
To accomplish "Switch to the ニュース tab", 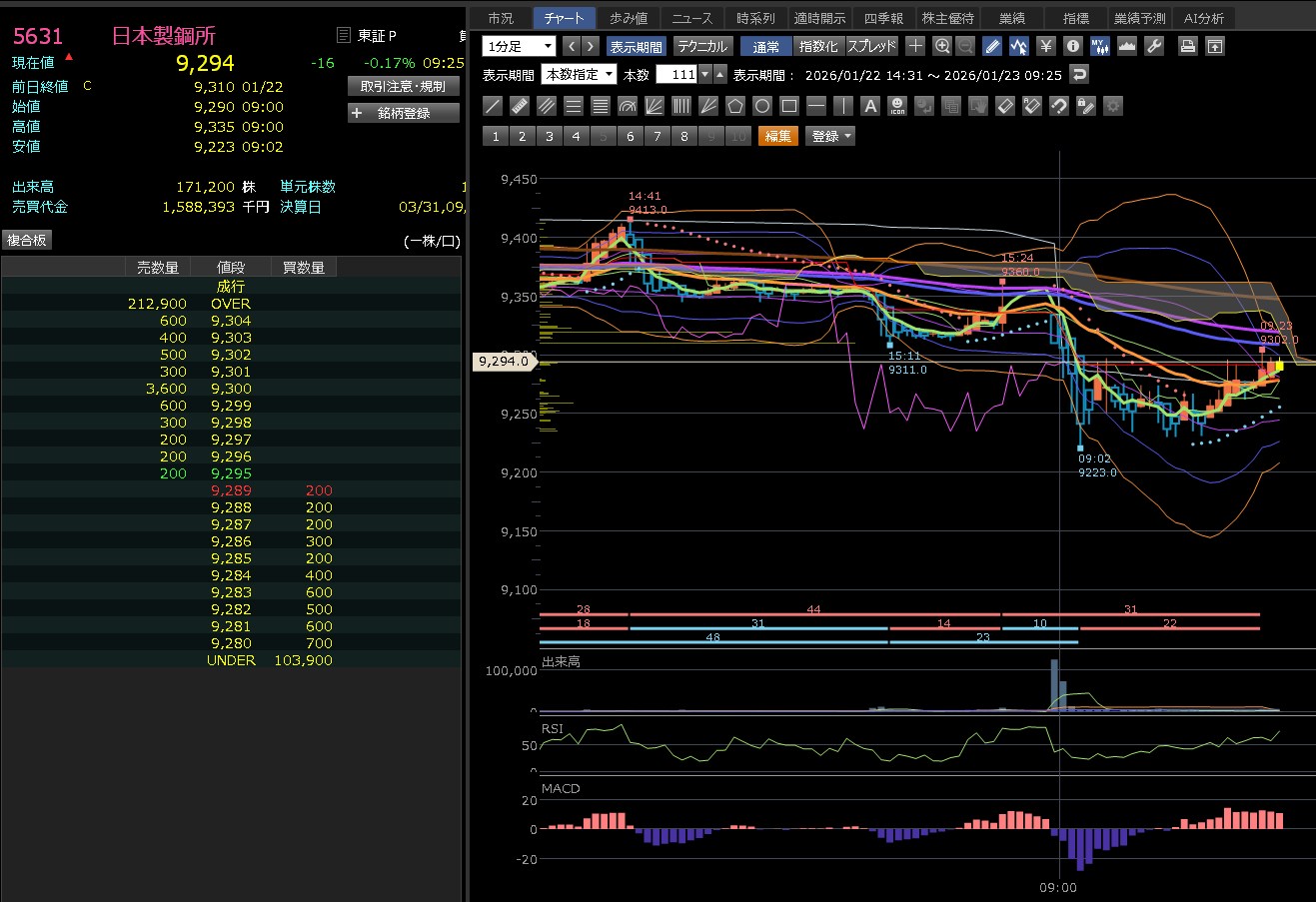I will [x=692, y=18].
